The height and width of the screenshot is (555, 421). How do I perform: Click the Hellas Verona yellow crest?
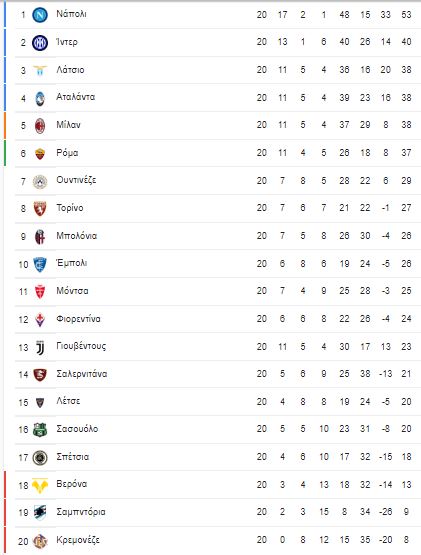[x=40, y=485]
